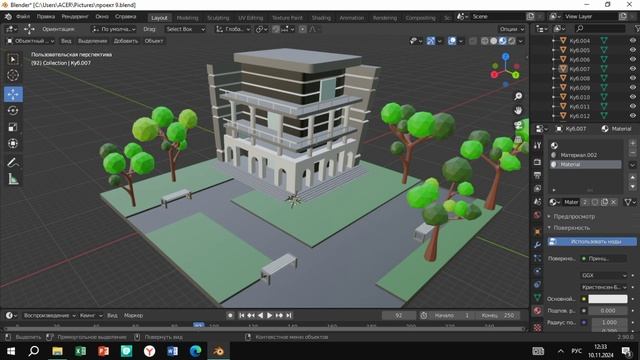640x360 pixels.
Task: Open the Глобальная transform orientation dropdown
Action: [x=233, y=29]
